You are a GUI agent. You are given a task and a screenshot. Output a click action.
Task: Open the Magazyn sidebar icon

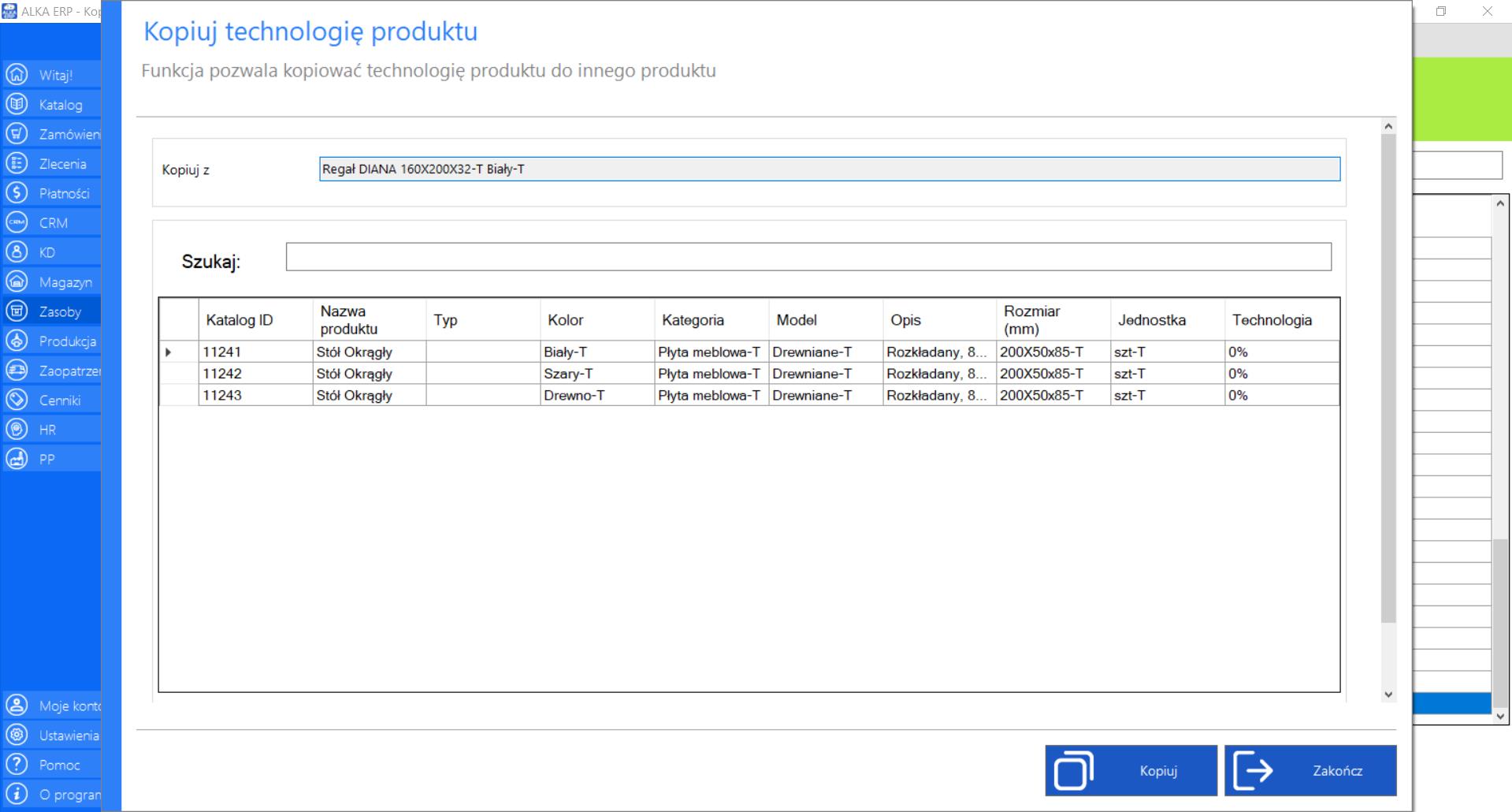click(17, 281)
